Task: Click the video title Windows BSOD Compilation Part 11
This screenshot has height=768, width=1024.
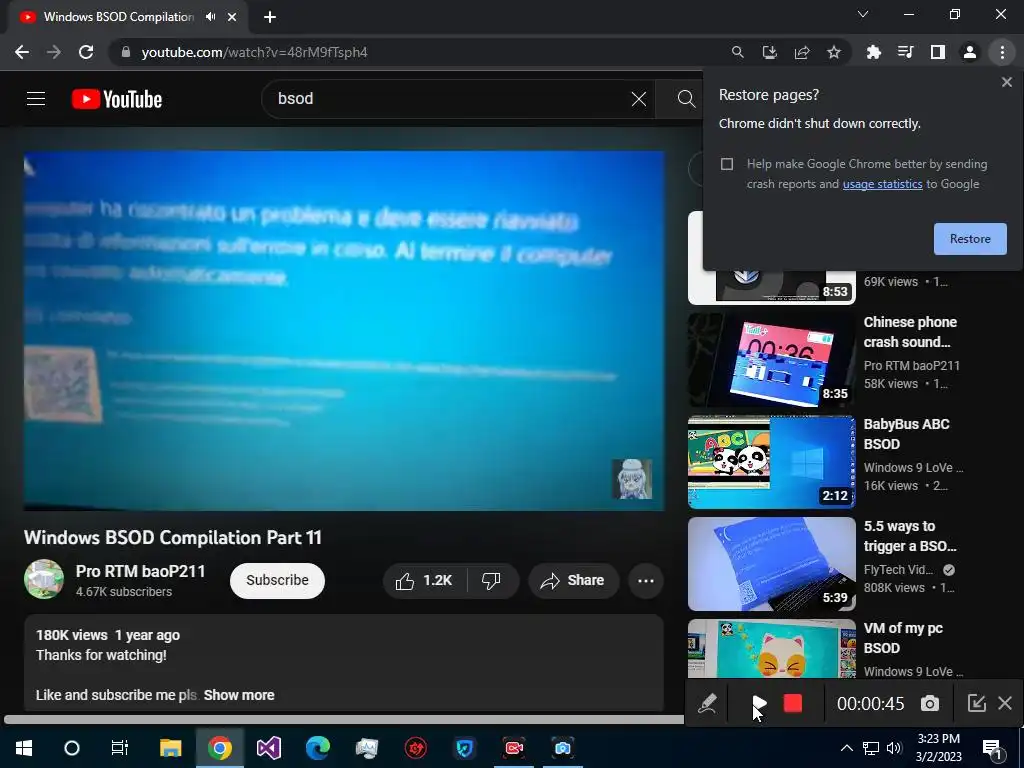Action: tap(173, 537)
